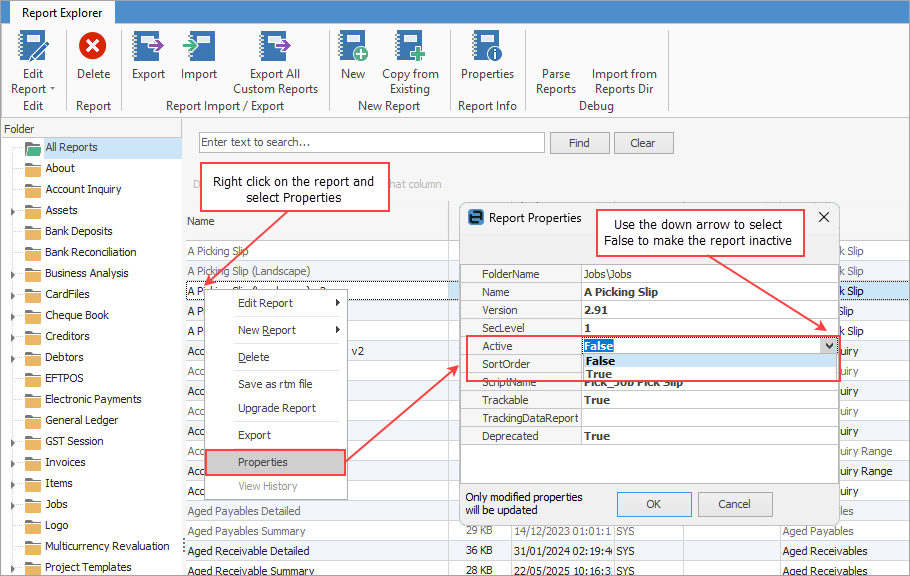The image size is (910, 576).
Task: Open the Active value dropdown arrow
Action: [x=829, y=346]
